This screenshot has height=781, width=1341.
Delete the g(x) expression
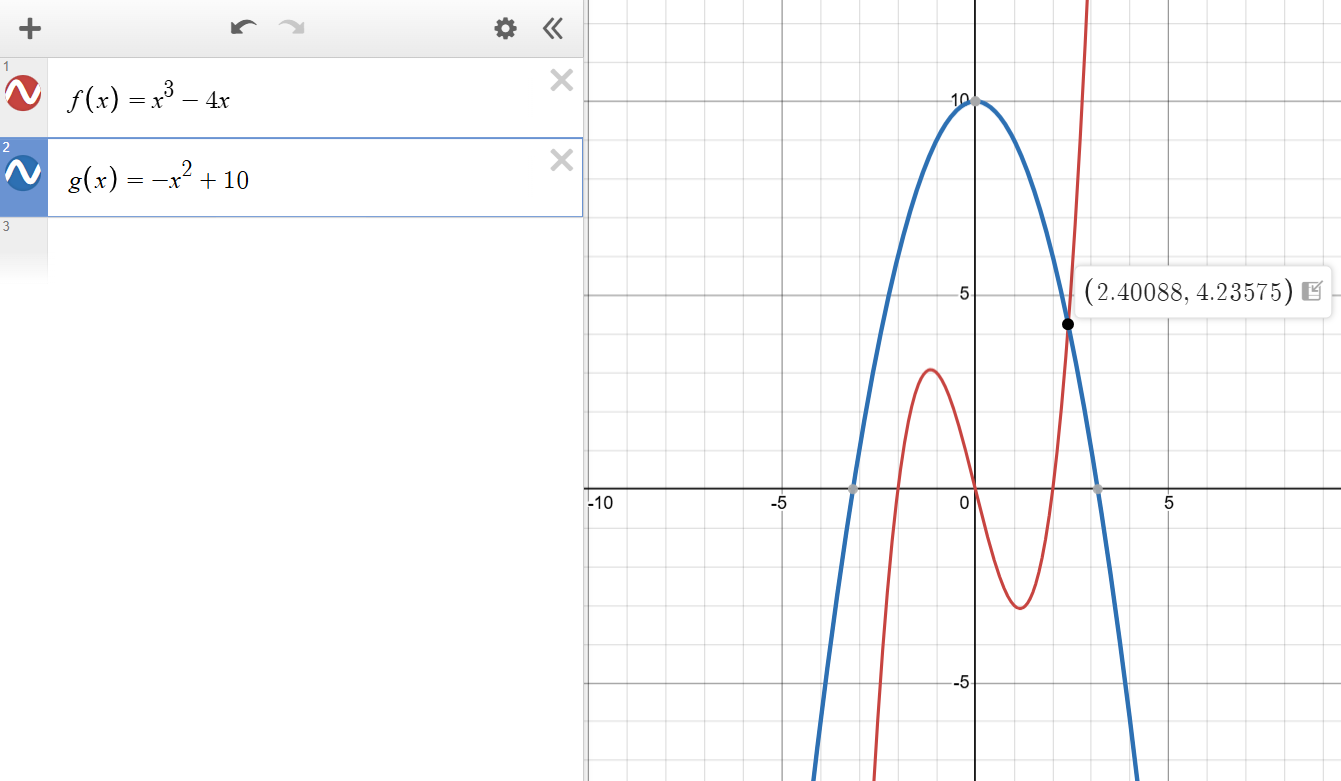[562, 160]
